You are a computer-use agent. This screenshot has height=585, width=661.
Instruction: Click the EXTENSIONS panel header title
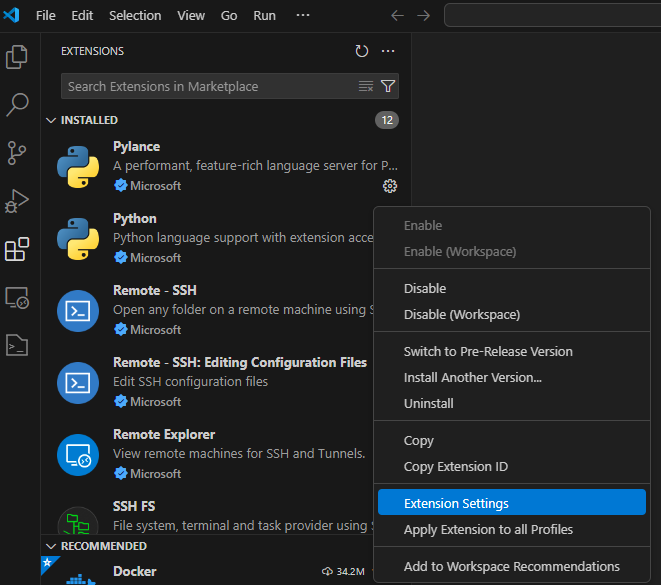(92, 51)
